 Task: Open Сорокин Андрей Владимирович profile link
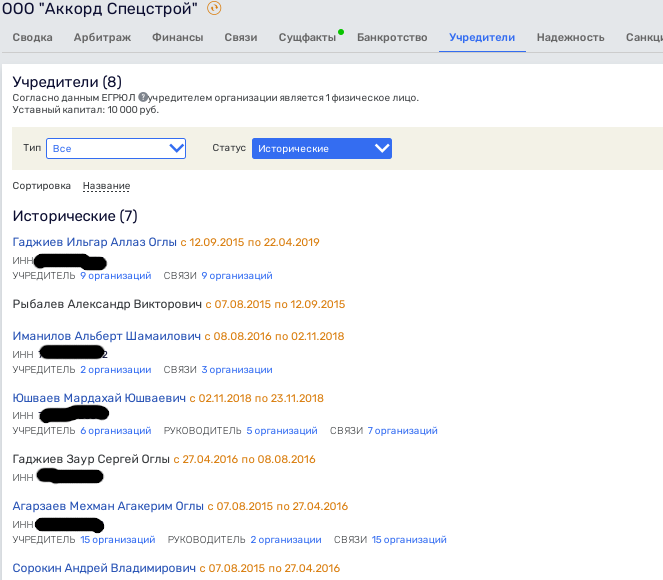pos(104,568)
